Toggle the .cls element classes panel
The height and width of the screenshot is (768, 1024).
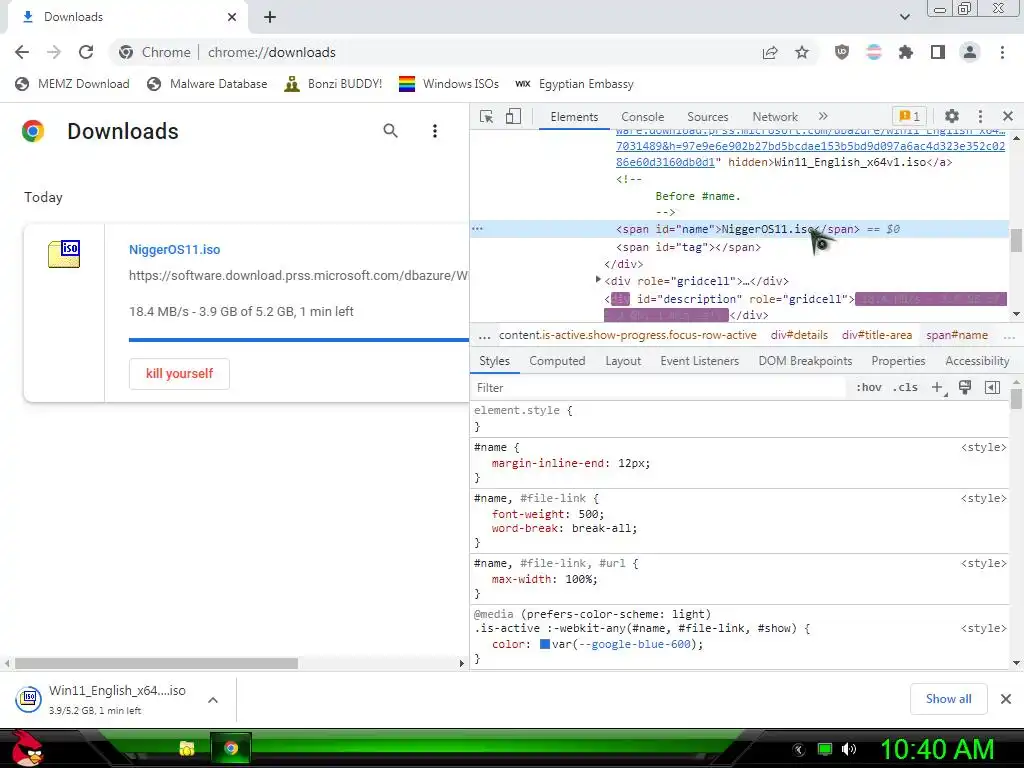[x=905, y=387]
